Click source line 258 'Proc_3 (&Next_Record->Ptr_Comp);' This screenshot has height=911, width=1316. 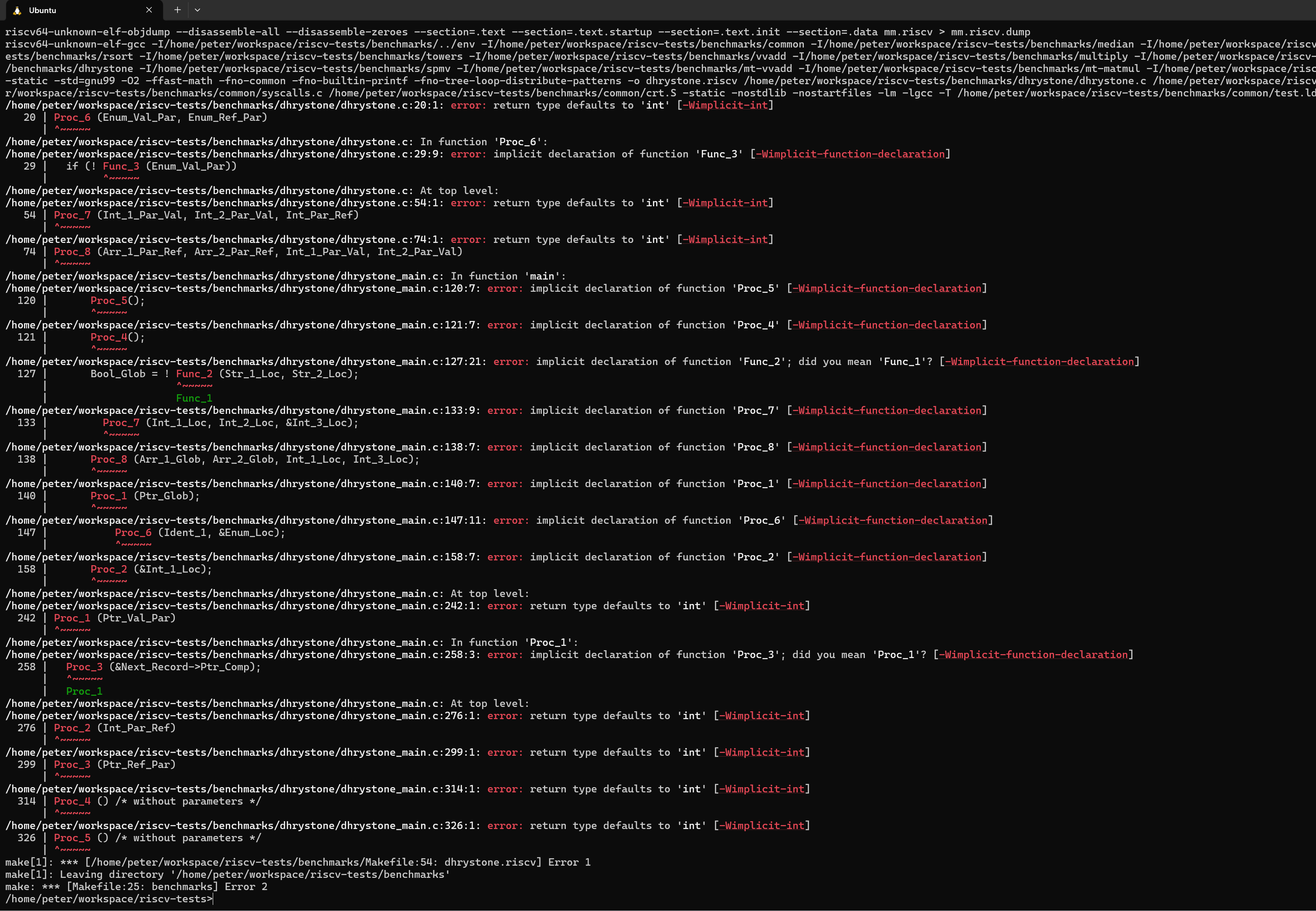(x=139, y=667)
